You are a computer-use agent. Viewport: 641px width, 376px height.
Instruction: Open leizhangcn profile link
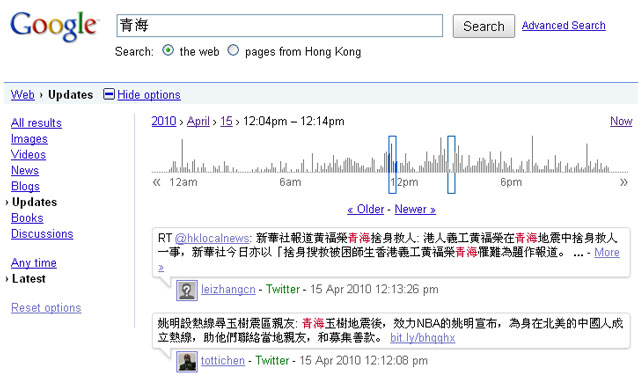click(x=228, y=290)
